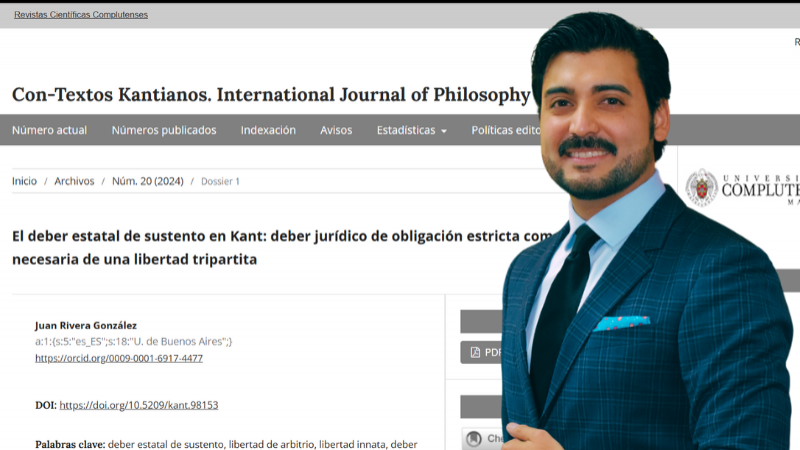Go to Números publicados
Screen dimensions: 800x450
pyautogui.click(x=164, y=130)
